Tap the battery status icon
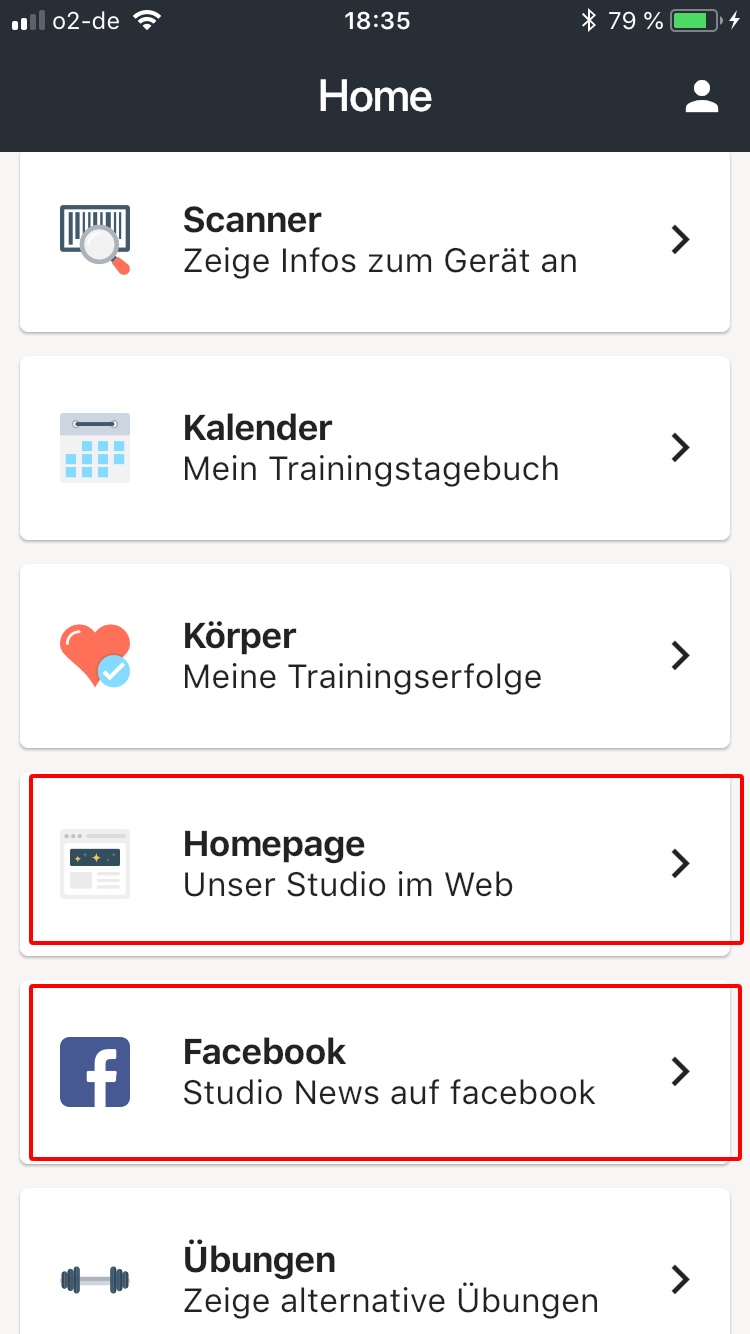Image resolution: width=750 pixels, height=1334 pixels. pos(695,21)
